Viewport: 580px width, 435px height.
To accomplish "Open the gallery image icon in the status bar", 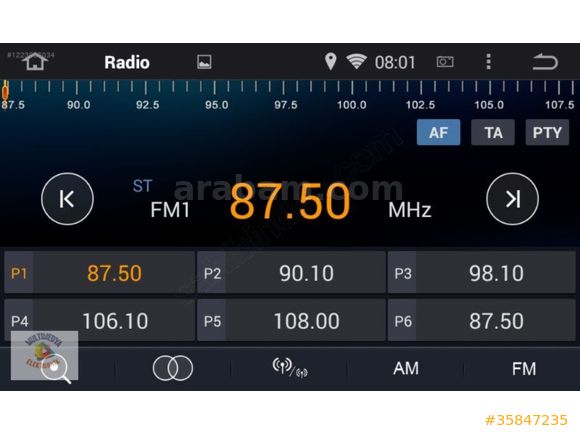I will pyautogui.click(x=204, y=62).
